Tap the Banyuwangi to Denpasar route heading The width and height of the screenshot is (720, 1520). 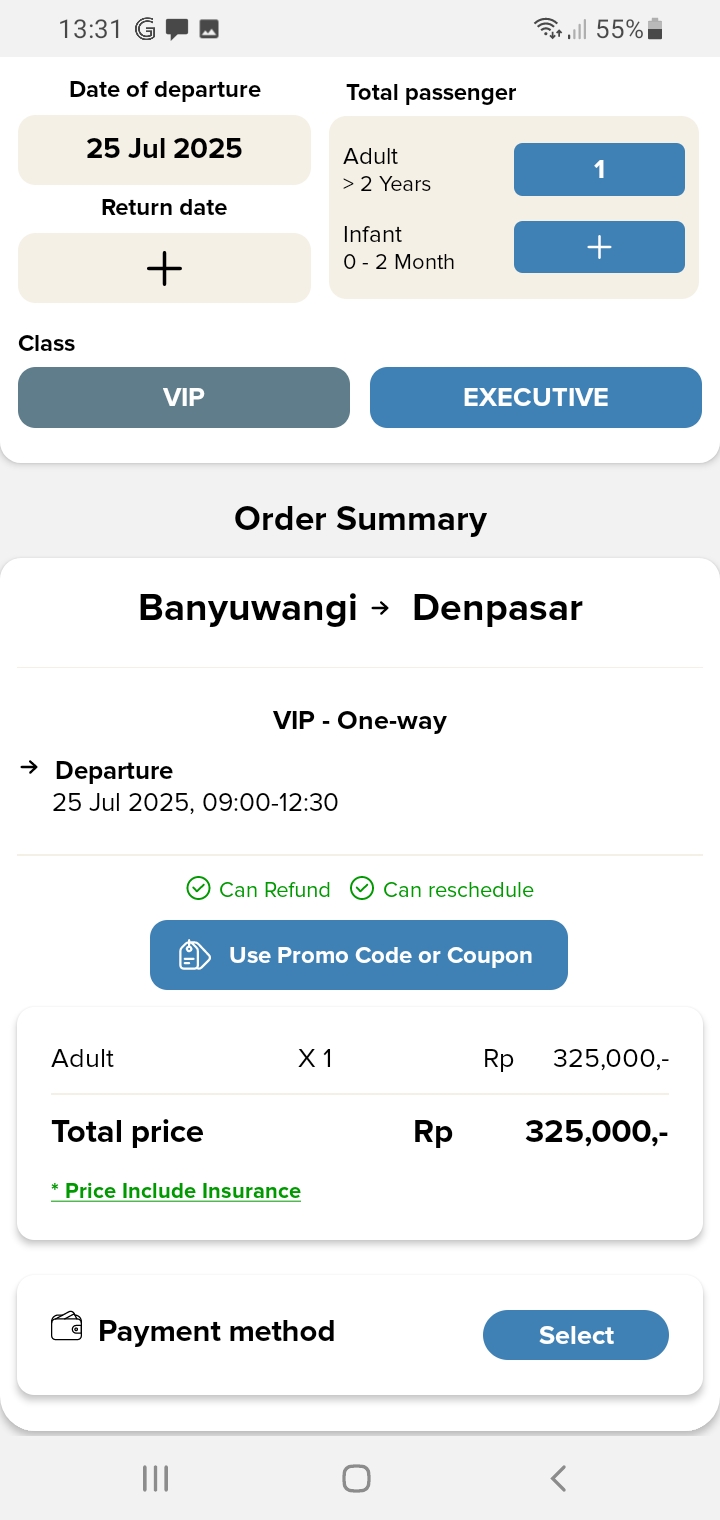(x=360, y=608)
